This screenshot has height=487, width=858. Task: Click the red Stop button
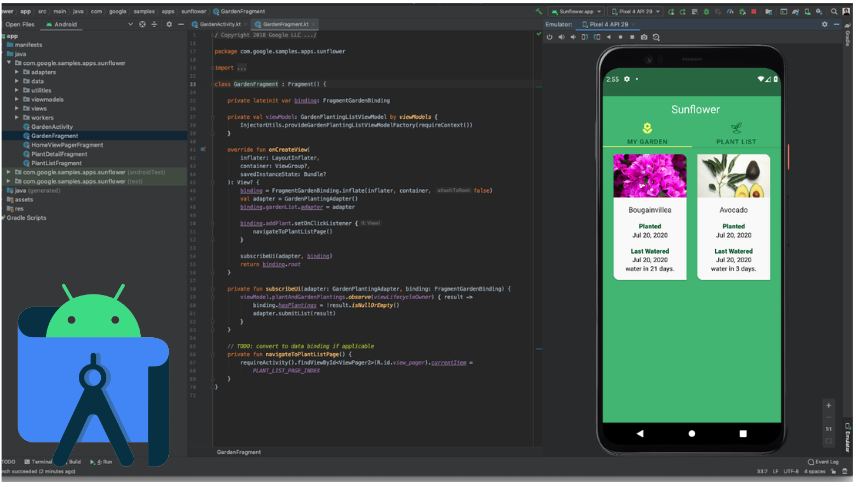[753, 11]
